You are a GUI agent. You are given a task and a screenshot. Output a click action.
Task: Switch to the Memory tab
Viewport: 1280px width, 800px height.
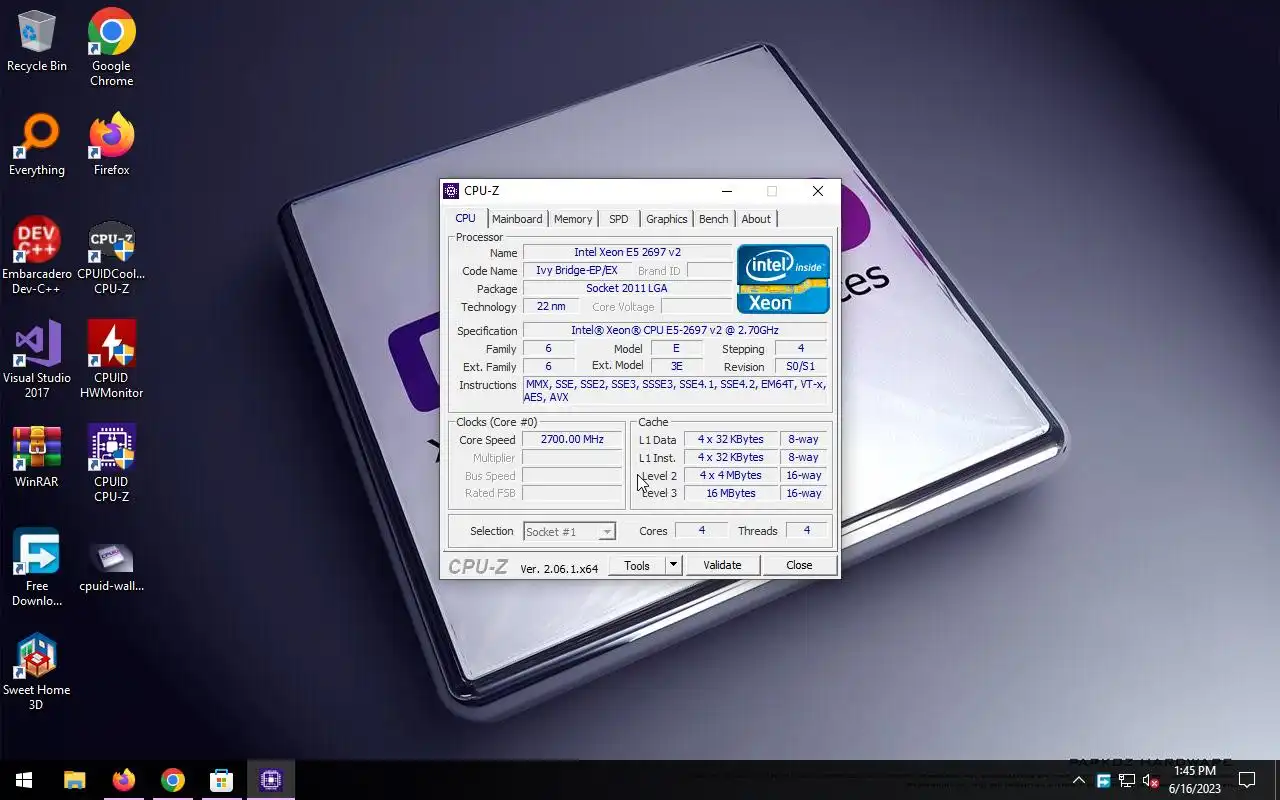[573, 219]
